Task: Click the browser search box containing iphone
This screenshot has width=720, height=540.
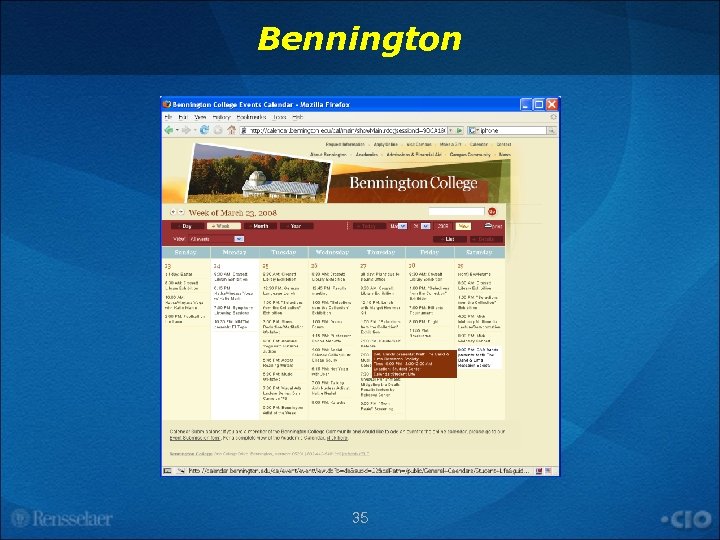Action: tap(512, 131)
